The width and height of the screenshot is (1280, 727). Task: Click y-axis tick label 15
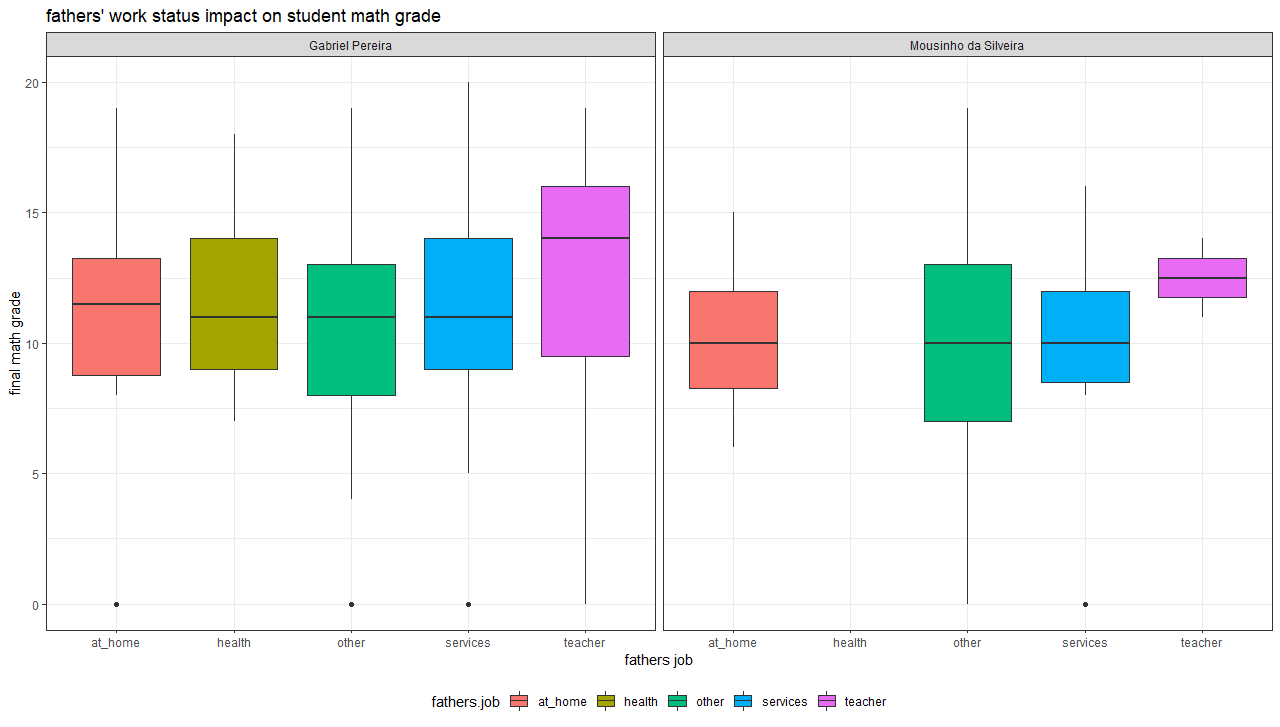(x=33, y=213)
